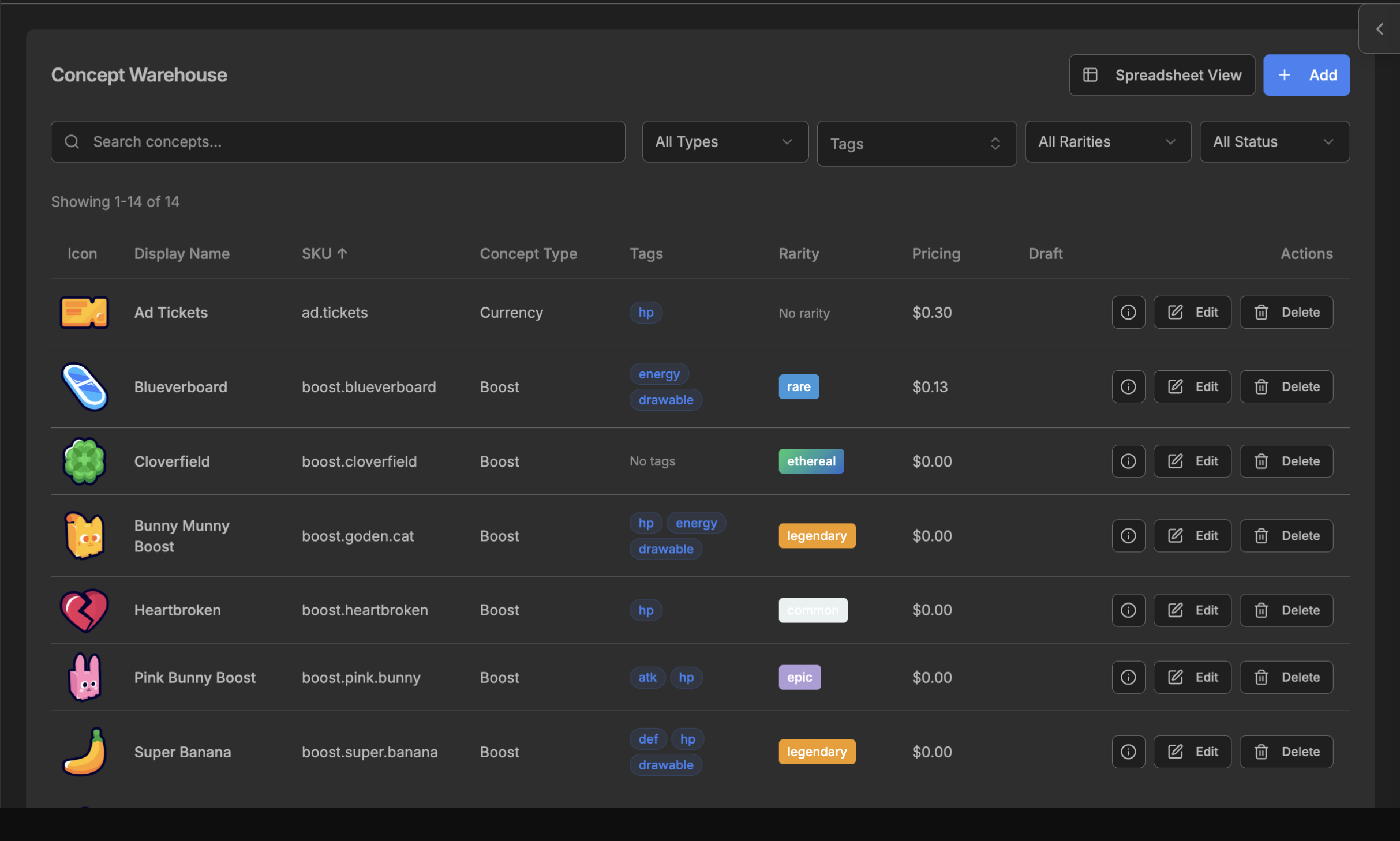Switch to Spreadsheet View
This screenshot has height=841, width=1400.
click(x=1161, y=75)
